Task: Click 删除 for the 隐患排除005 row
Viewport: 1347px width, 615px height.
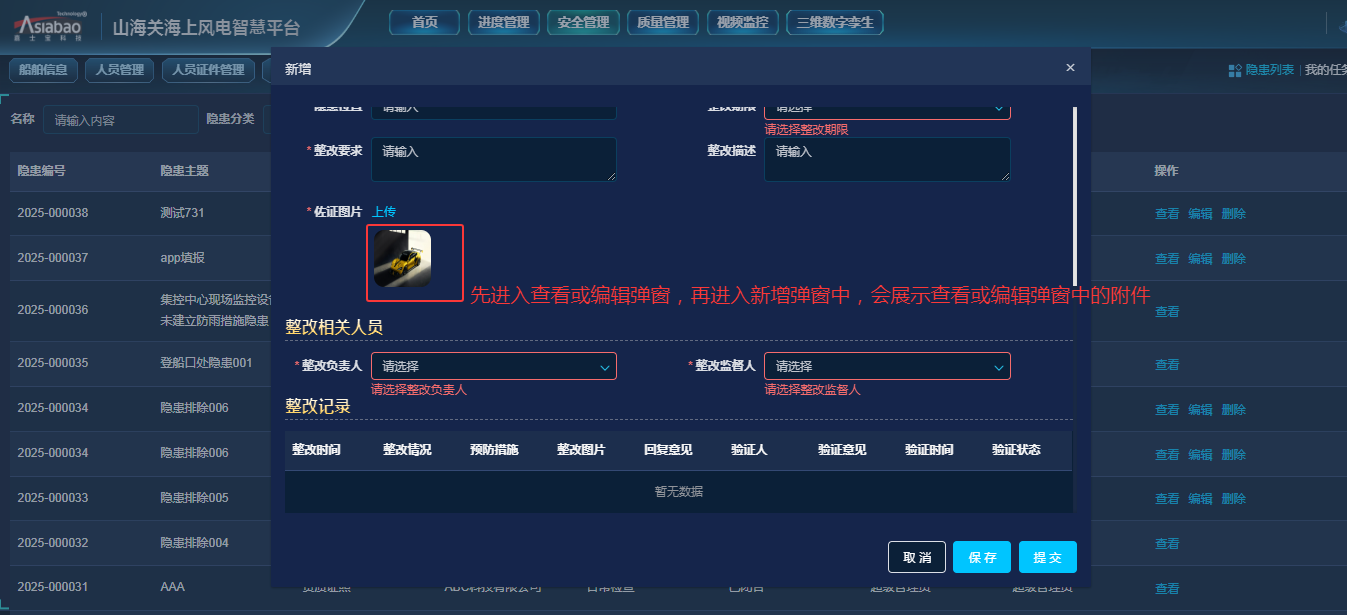Action: (1234, 498)
